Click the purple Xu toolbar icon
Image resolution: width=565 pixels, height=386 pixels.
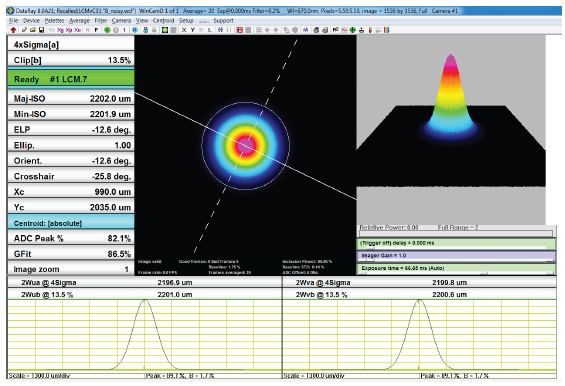coord(77,30)
